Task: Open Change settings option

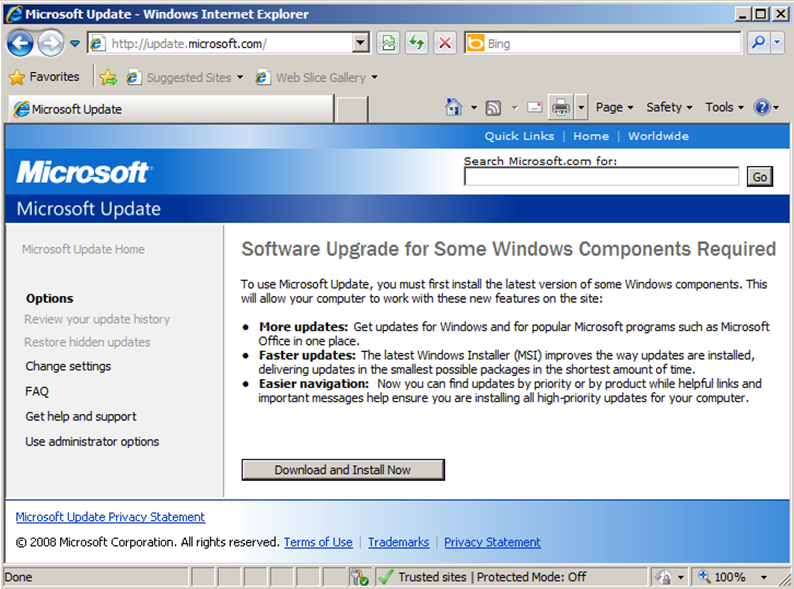Action: (x=68, y=366)
